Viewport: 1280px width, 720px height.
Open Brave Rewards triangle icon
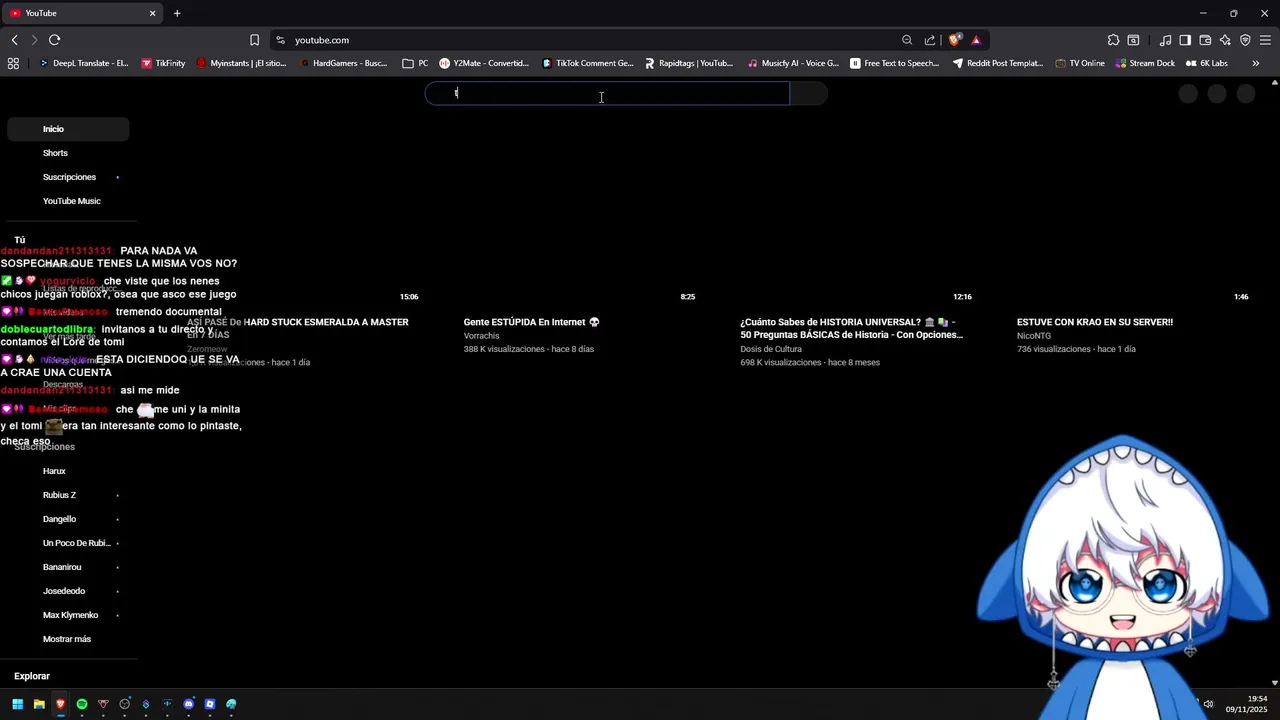click(x=976, y=40)
